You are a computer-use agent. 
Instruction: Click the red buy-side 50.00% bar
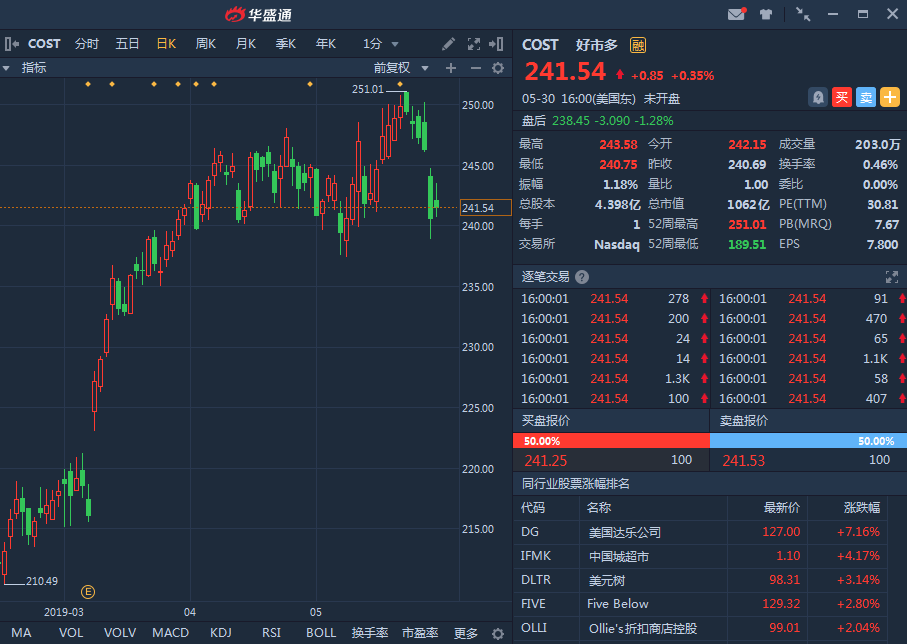click(x=611, y=441)
